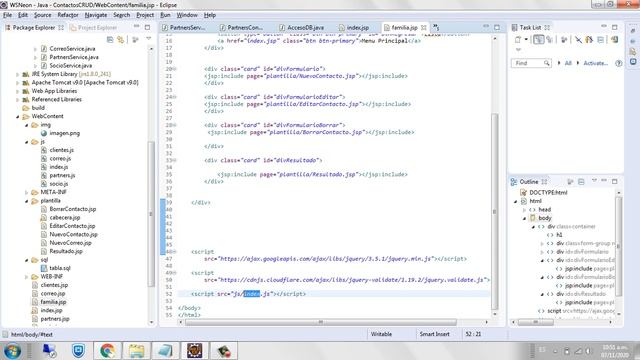Show hidden editor tabs list
Screen dimensions: 640x360
436,27
